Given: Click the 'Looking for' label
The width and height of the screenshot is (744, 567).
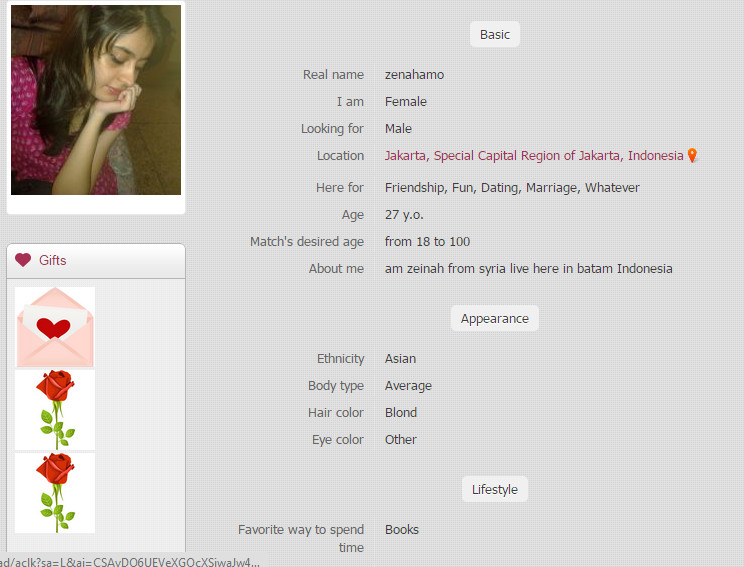Looking at the screenshot, I should [332, 129].
